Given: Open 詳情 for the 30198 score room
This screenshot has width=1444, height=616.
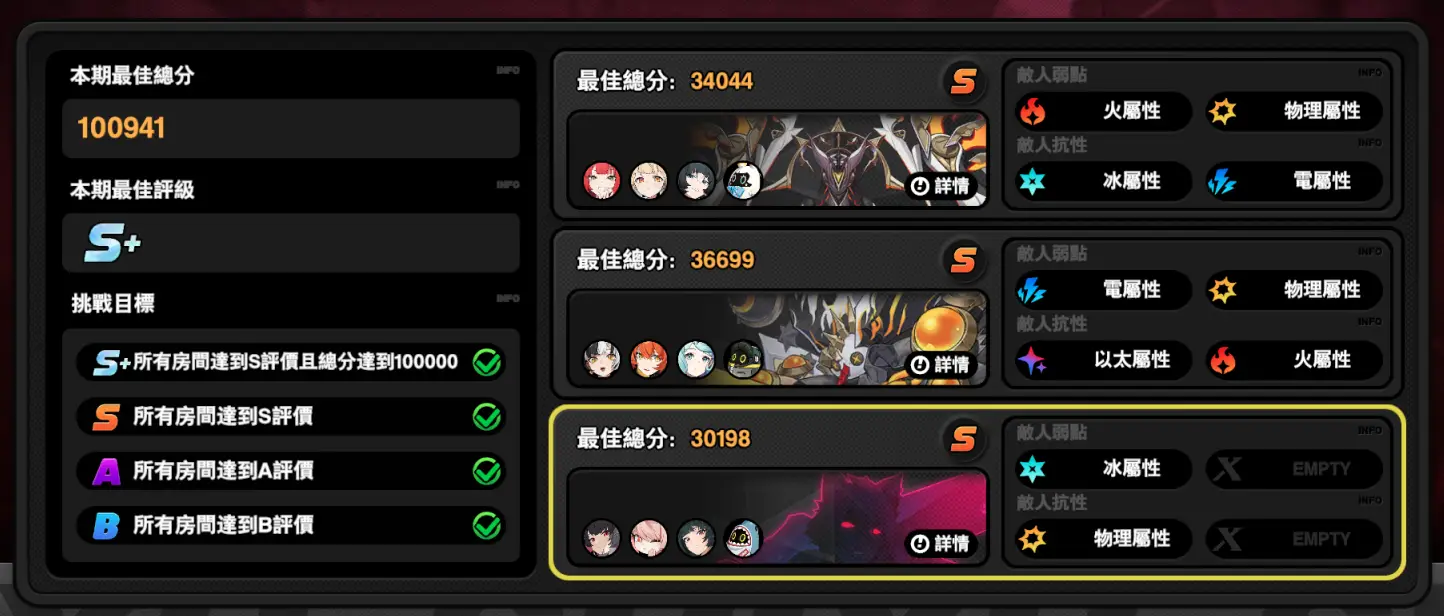Looking at the screenshot, I should [942, 544].
